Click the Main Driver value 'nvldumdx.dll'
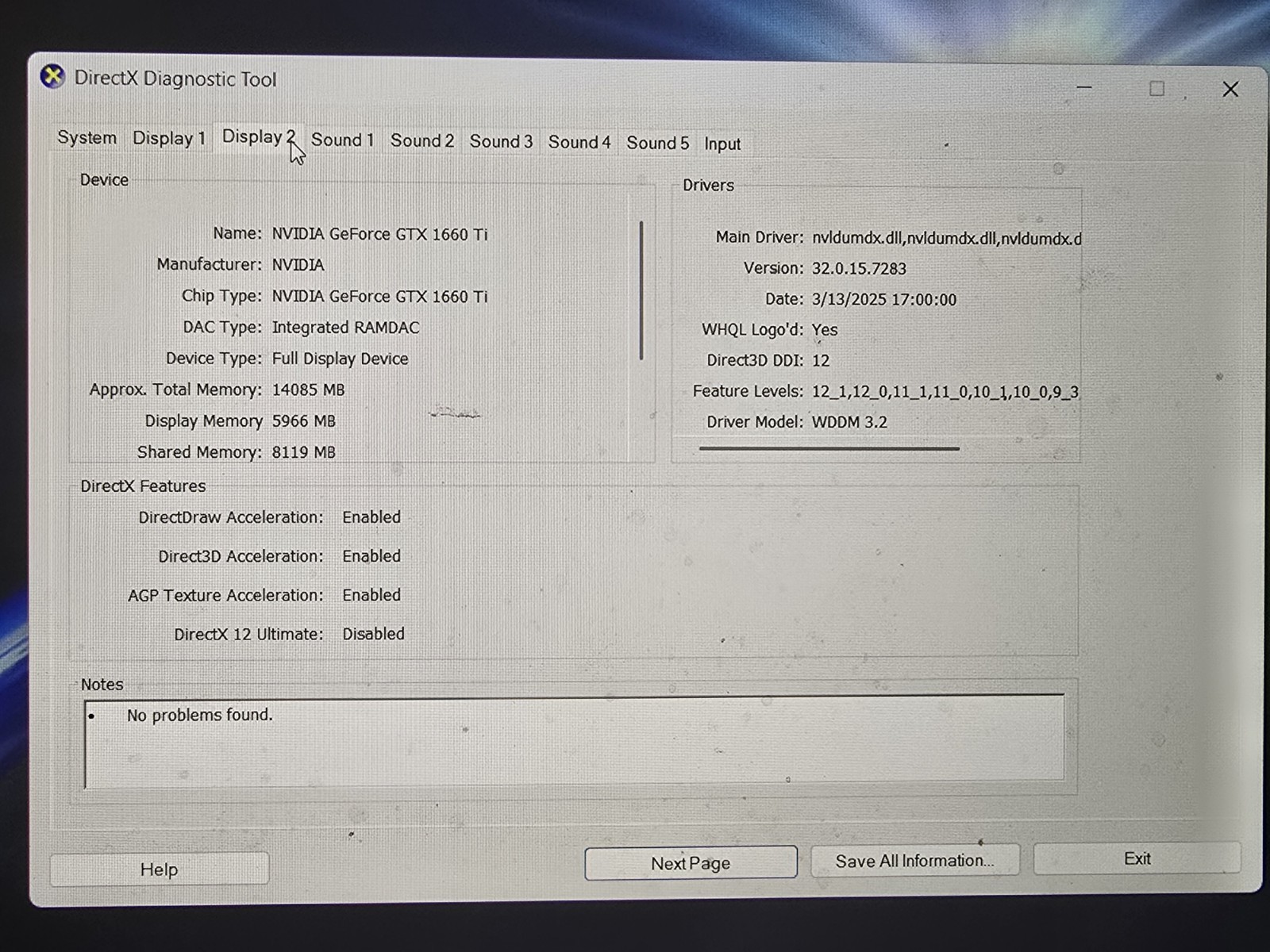 946,238
